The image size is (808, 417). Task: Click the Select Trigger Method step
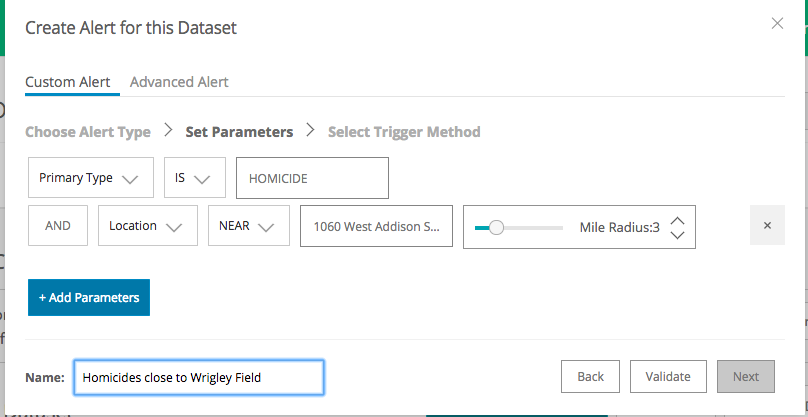tap(404, 132)
